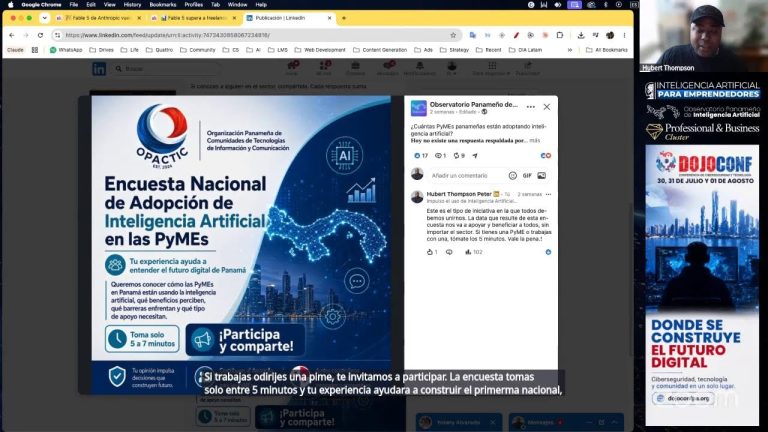The image size is (768, 432).
Task: Open the LinkedIn home logo
Action: (x=99, y=69)
